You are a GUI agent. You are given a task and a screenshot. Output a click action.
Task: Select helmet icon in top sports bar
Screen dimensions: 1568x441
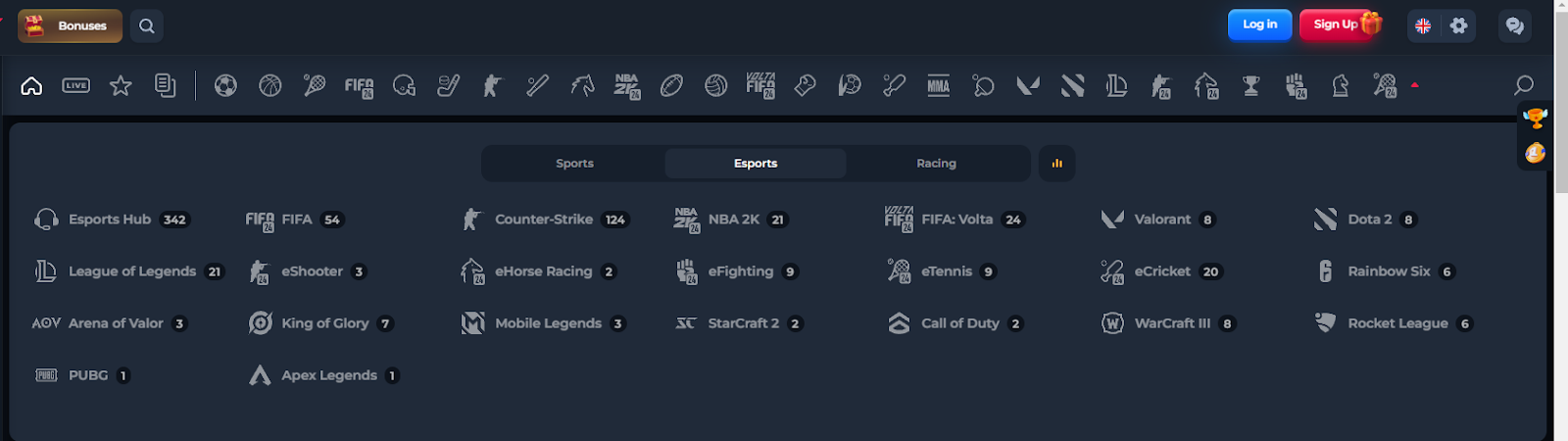click(x=404, y=86)
